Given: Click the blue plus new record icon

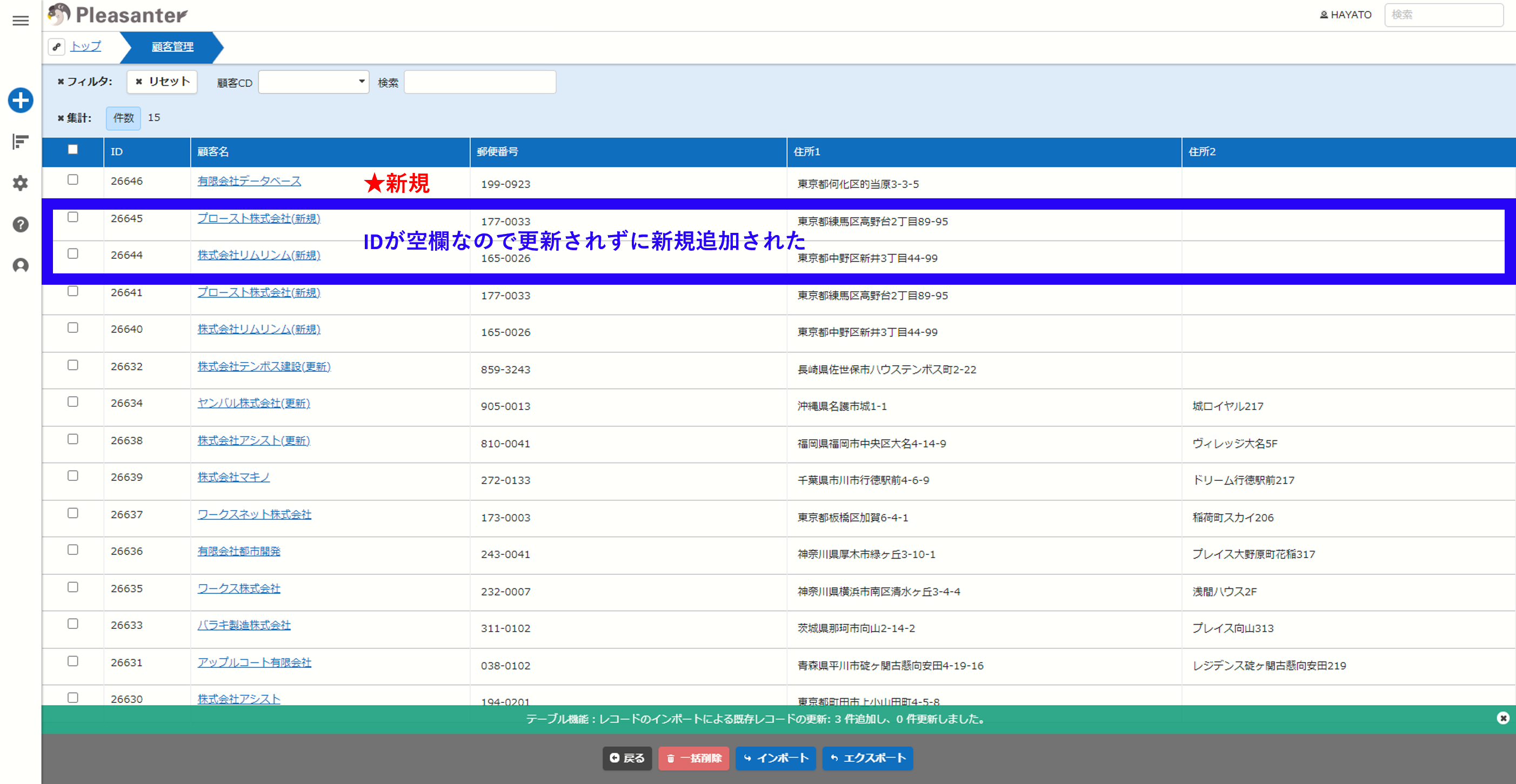Looking at the screenshot, I should (x=21, y=100).
